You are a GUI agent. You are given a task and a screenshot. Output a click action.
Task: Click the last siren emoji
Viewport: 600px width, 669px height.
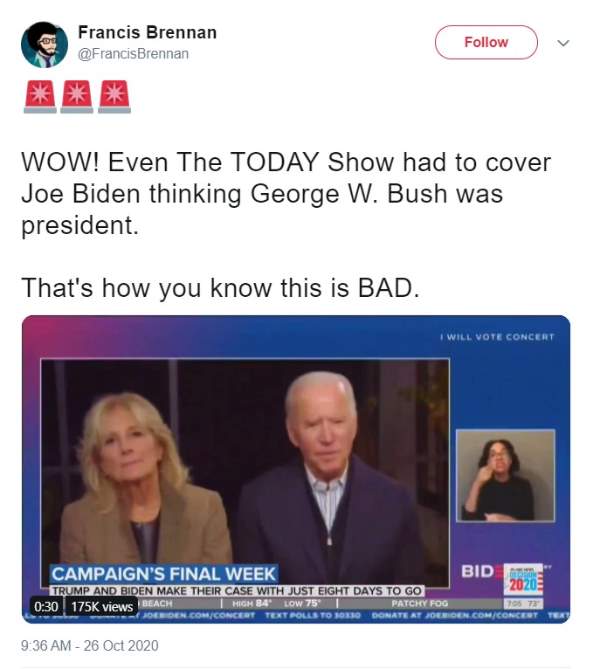(x=114, y=96)
